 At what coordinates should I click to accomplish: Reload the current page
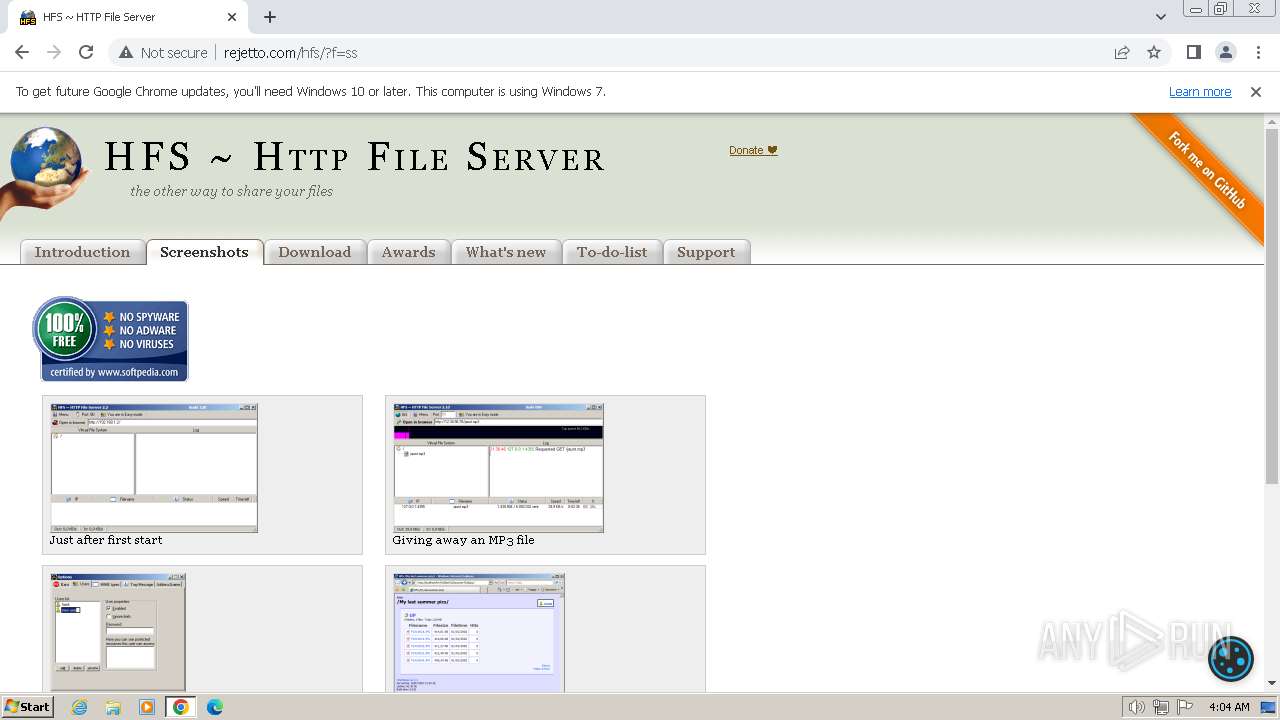[x=86, y=52]
